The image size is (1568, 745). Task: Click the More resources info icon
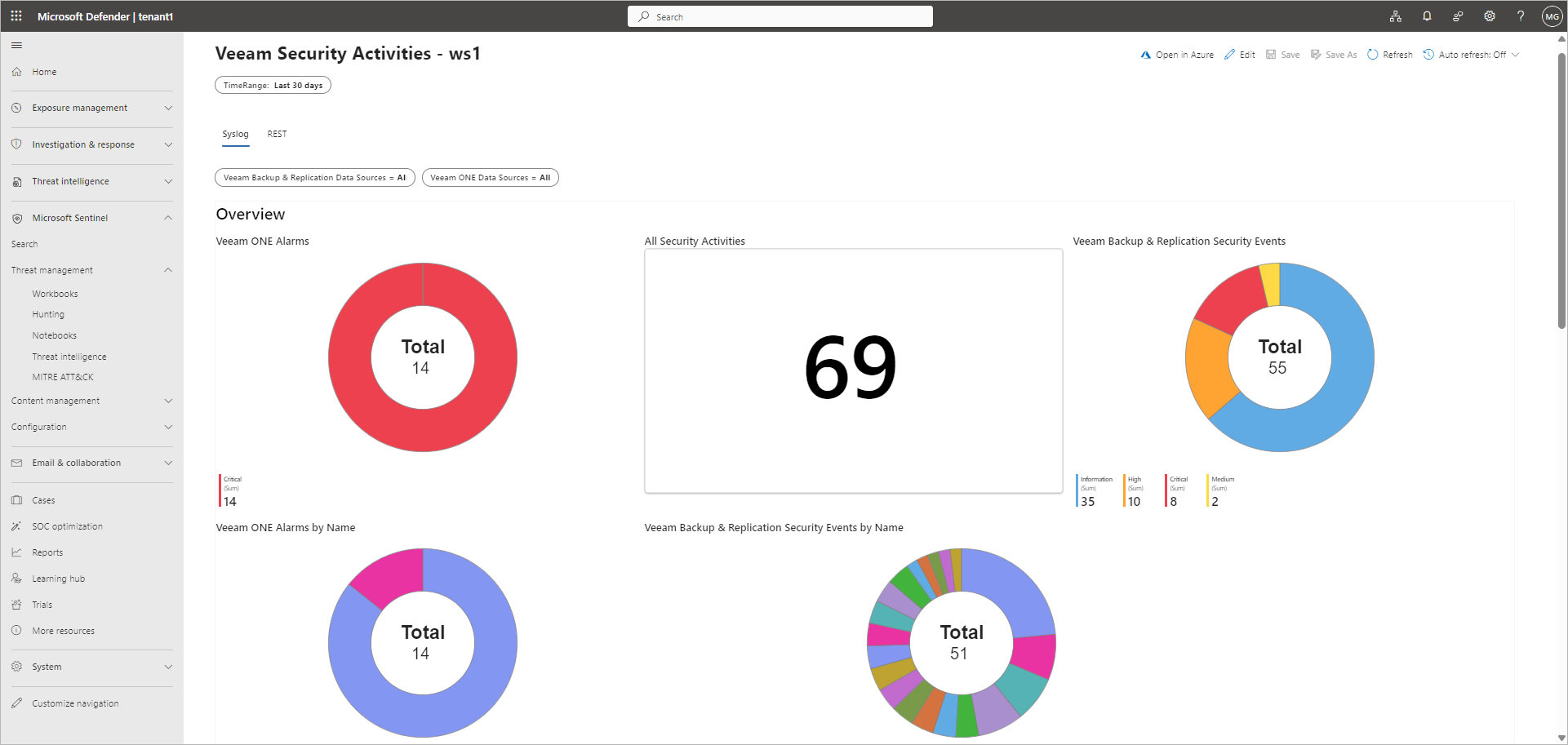point(16,631)
